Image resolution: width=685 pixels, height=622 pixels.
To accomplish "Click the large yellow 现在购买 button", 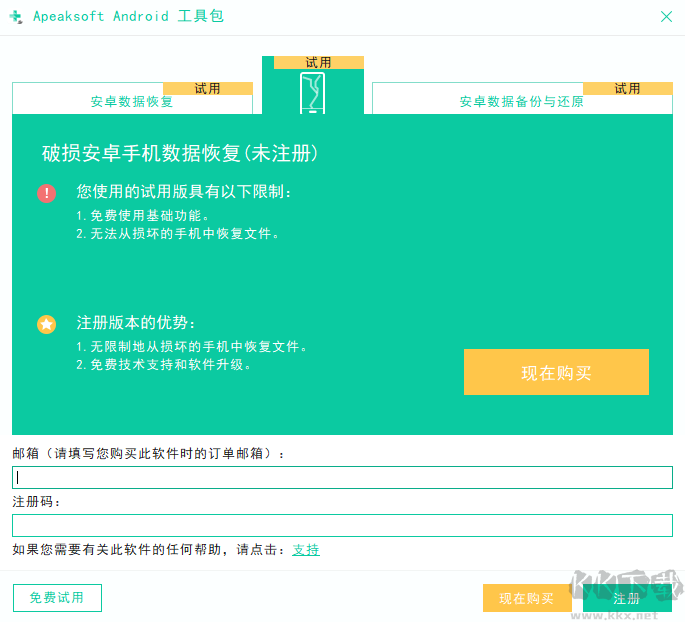I will 556,372.
